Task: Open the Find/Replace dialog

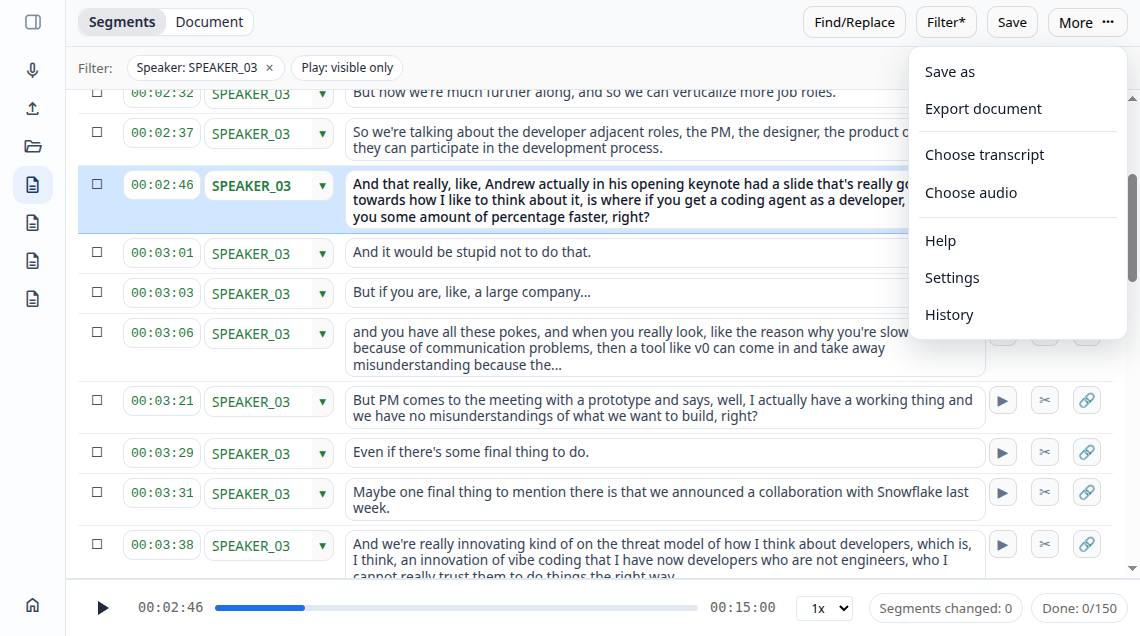Action: [x=854, y=21]
